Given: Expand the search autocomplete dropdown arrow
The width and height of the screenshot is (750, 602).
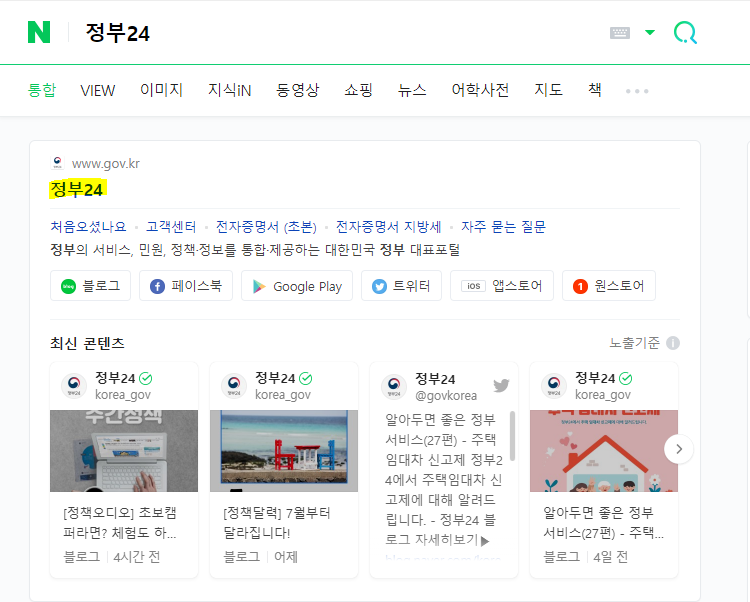Looking at the screenshot, I should (x=650, y=33).
